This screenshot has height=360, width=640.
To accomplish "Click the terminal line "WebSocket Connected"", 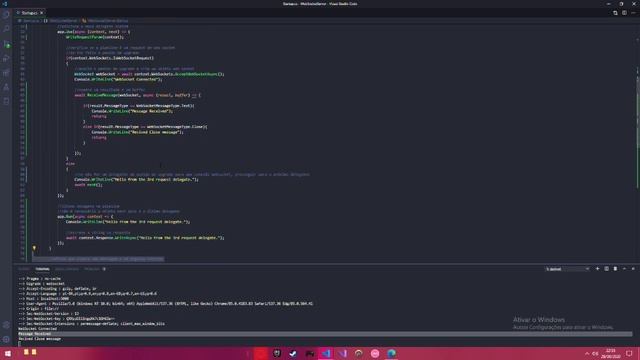I will pos(38,329).
